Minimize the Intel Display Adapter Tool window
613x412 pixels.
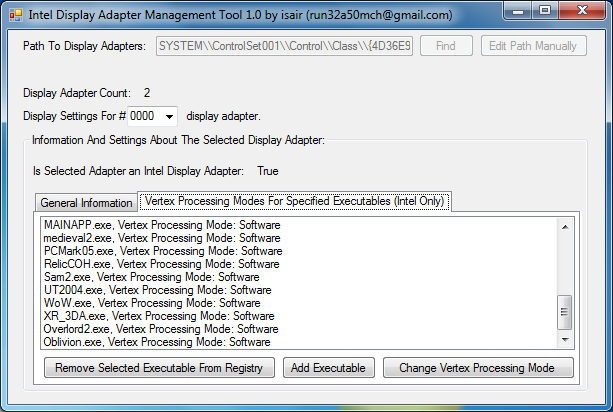[x=518, y=11]
